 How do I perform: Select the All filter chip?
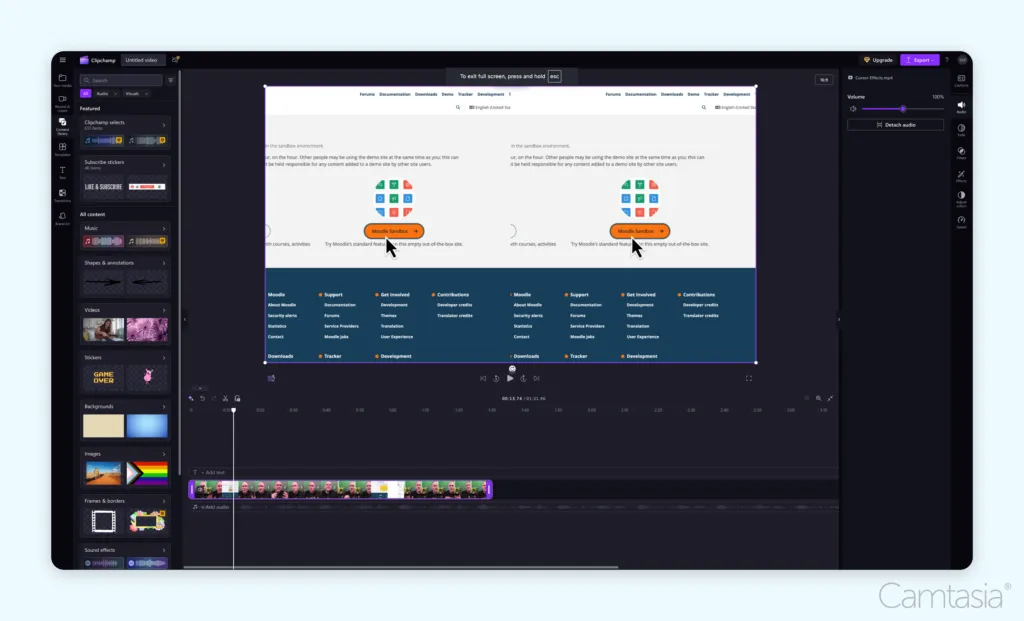(86, 93)
